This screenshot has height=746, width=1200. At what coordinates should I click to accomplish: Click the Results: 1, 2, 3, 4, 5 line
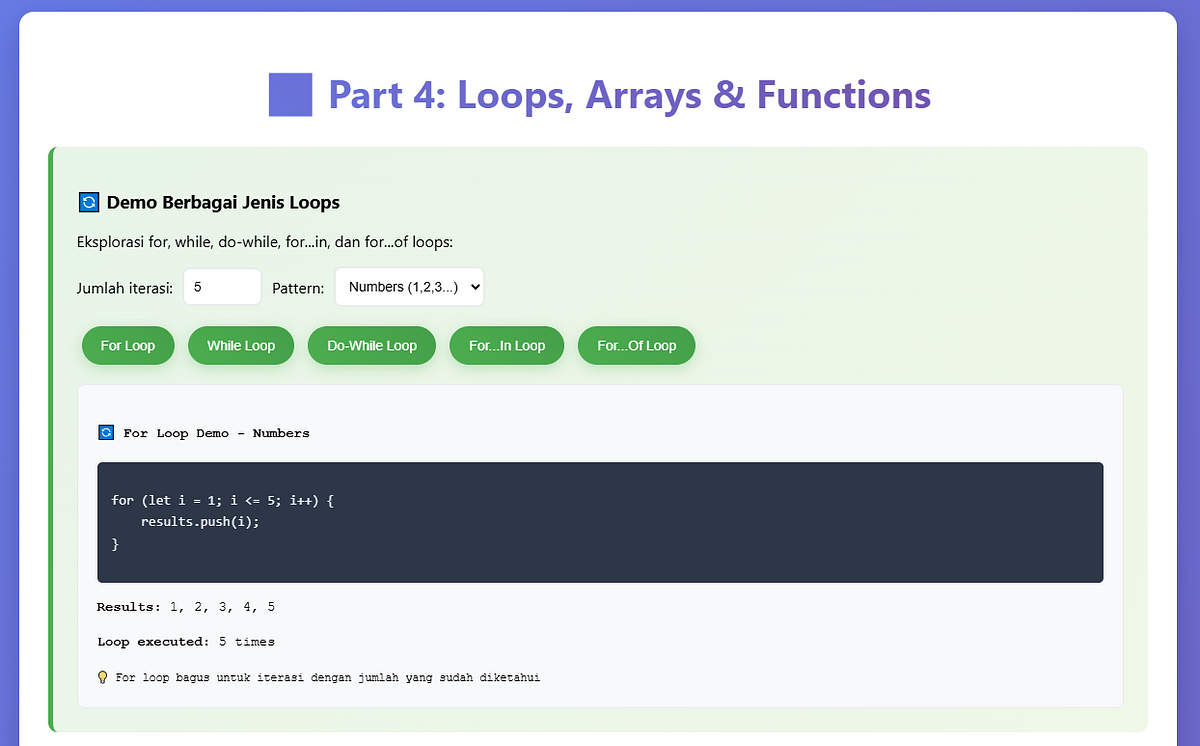(186, 607)
